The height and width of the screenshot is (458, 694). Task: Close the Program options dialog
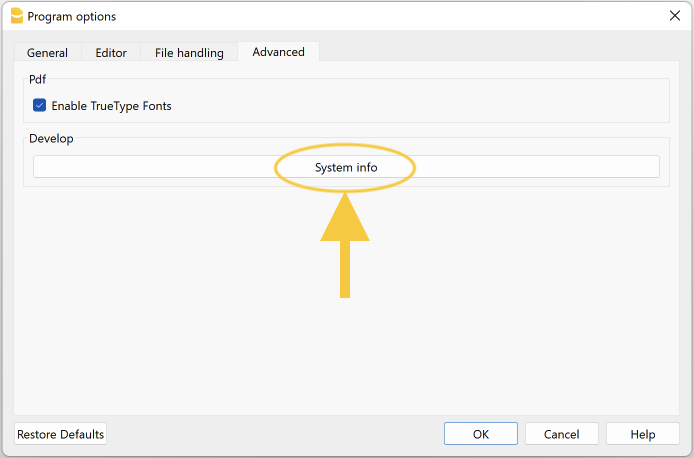[x=674, y=16]
